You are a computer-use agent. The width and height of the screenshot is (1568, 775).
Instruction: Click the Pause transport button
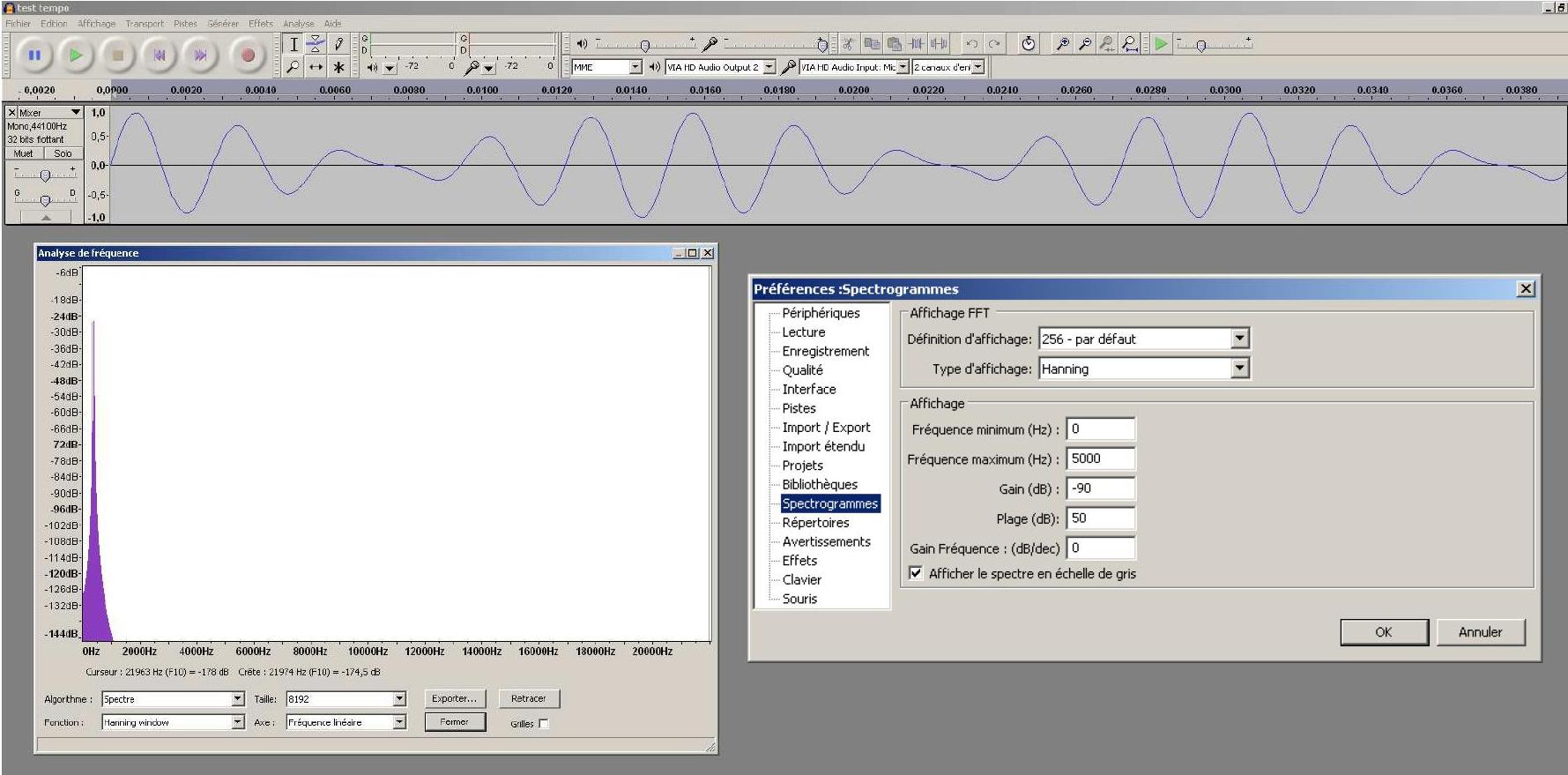coord(34,56)
